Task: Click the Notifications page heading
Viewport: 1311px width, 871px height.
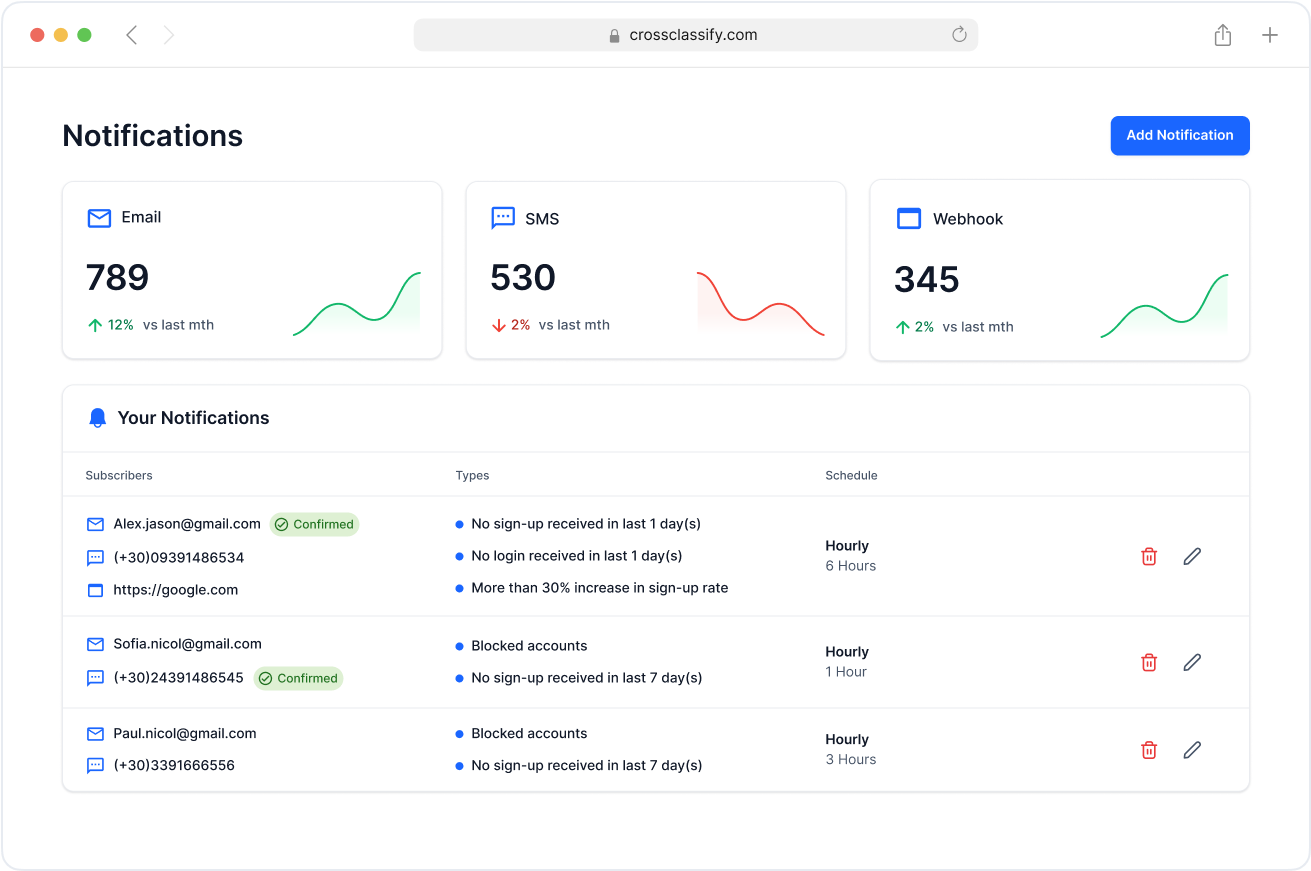Action: click(x=153, y=136)
